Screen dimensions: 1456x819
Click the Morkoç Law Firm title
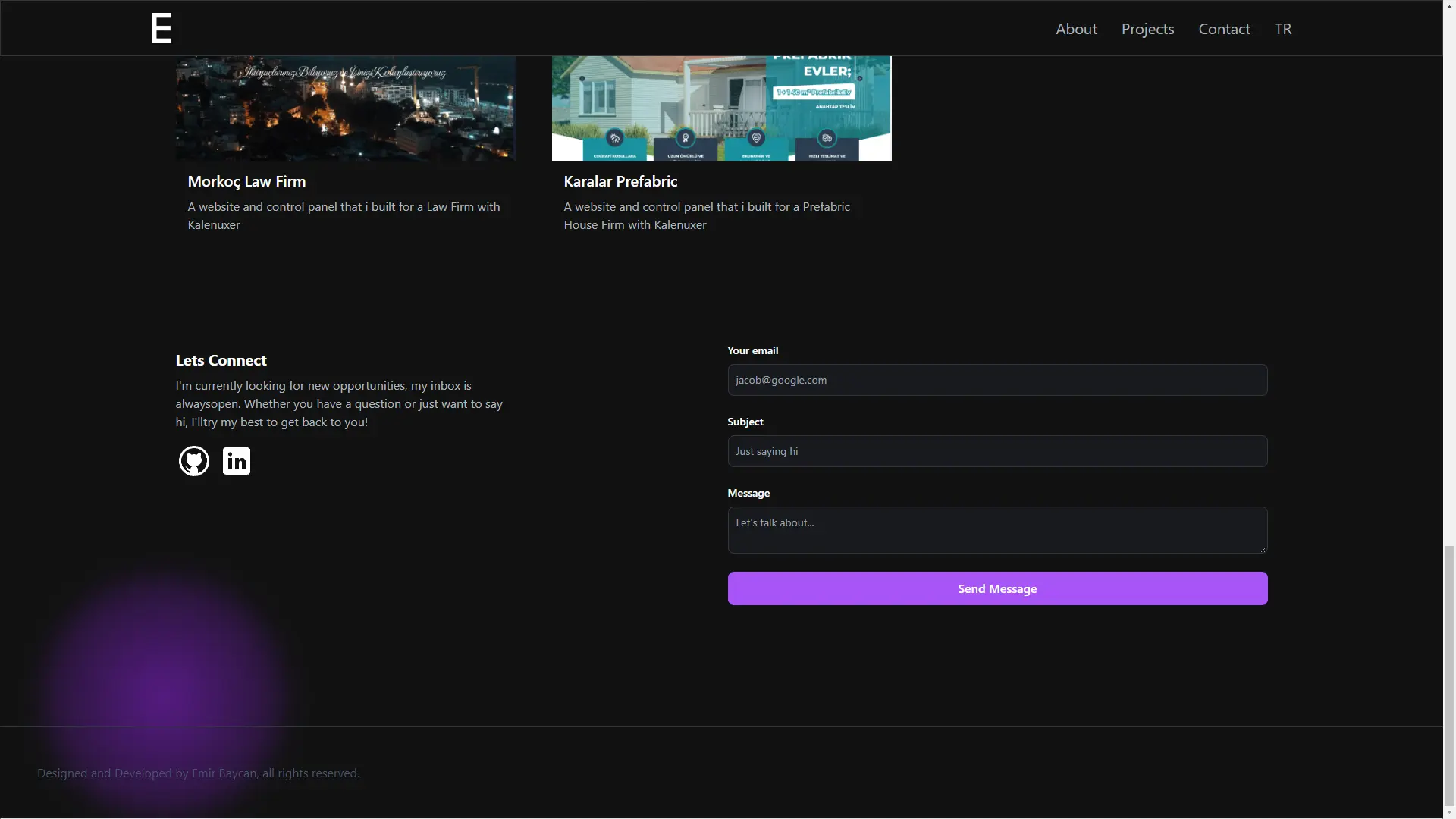pyautogui.click(x=246, y=181)
